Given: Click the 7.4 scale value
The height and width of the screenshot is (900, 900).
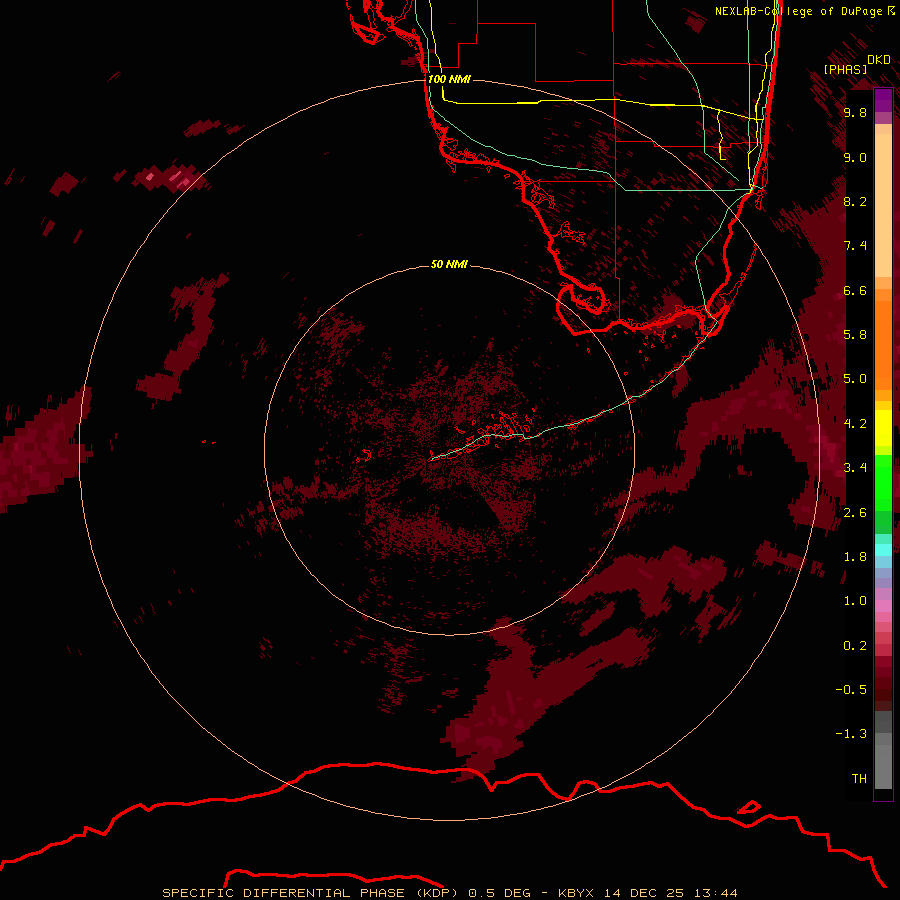Looking at the screenshot, I should click(855, 246).
